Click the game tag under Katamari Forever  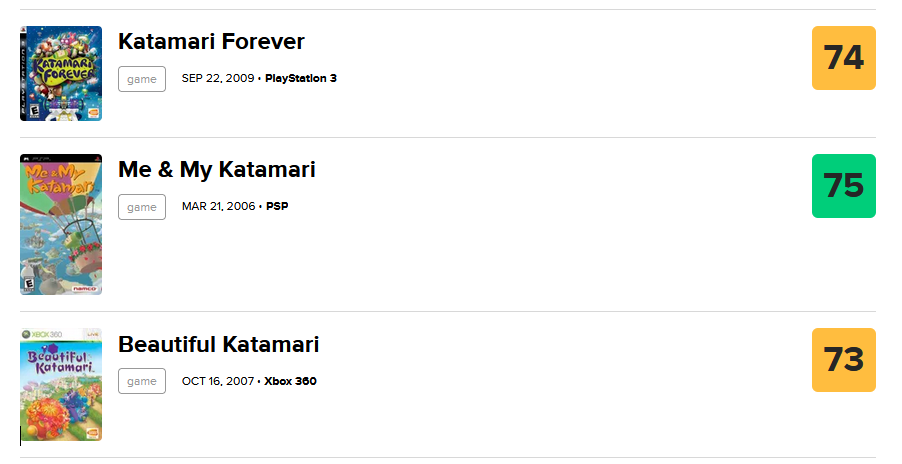[x=142, y=79]
